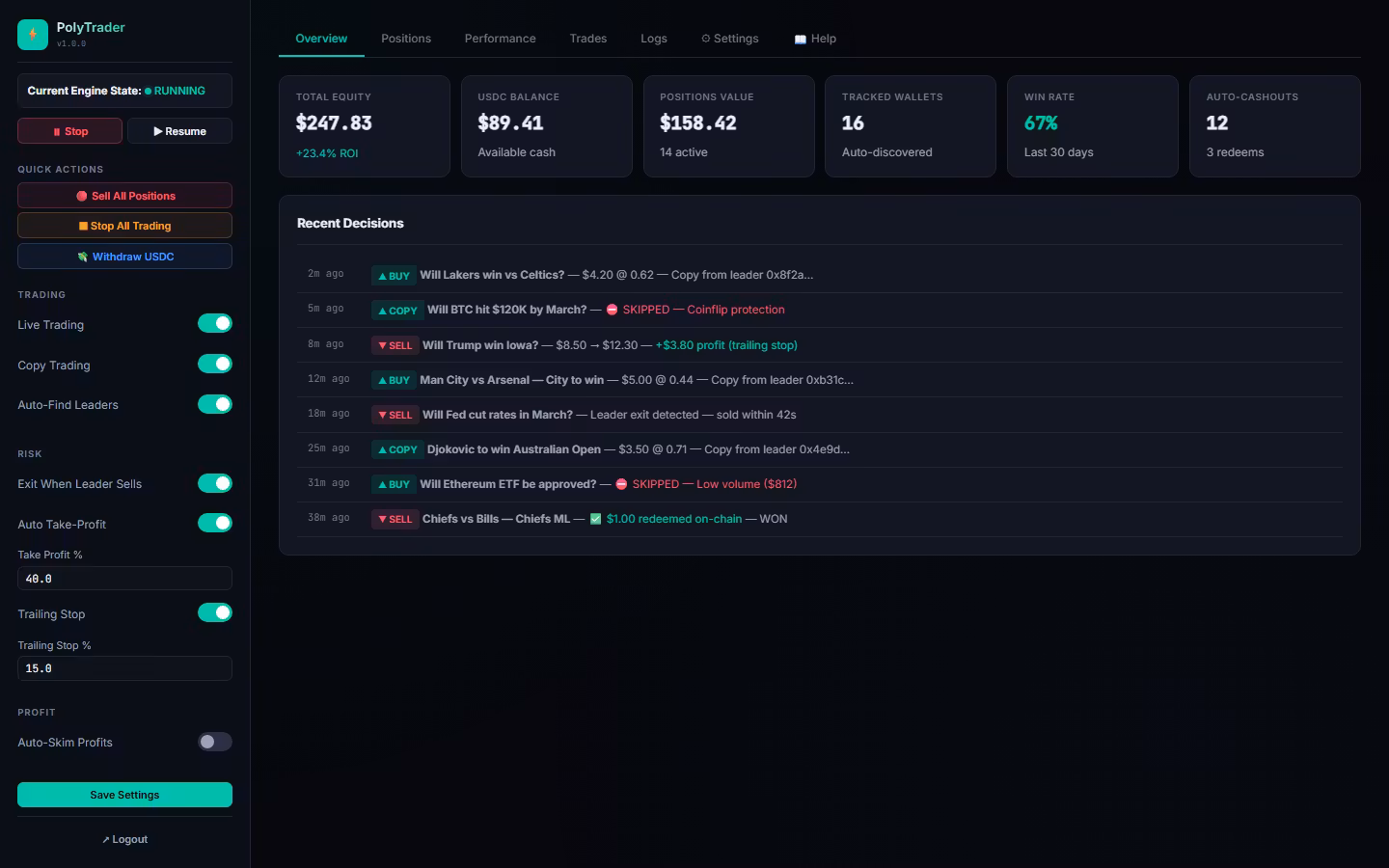Click the Withdraw USDC button

pyautogui.click(x=124, y=257)
